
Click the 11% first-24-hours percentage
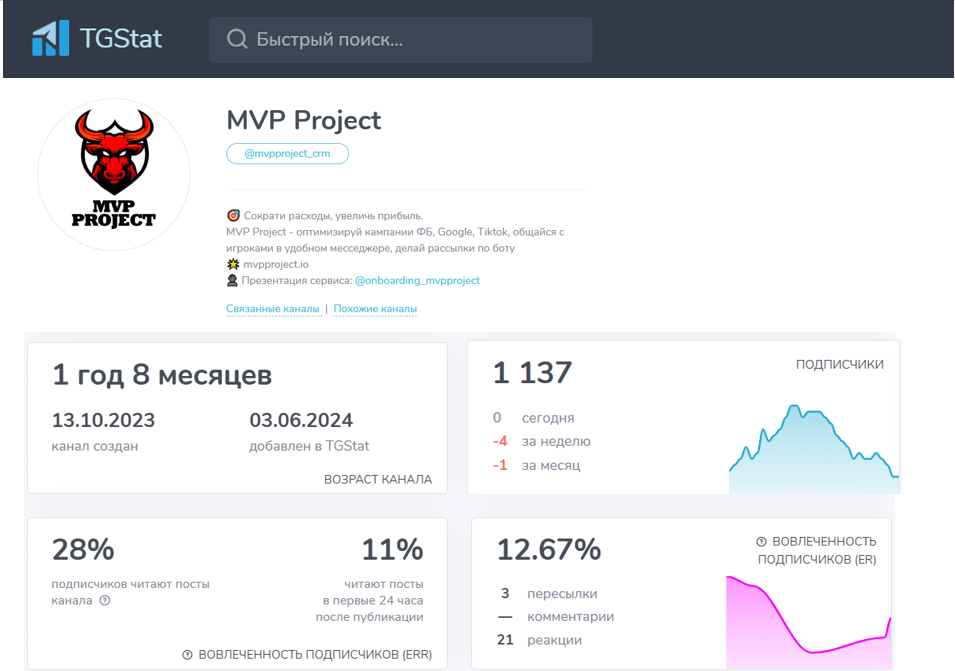[392, 549]
